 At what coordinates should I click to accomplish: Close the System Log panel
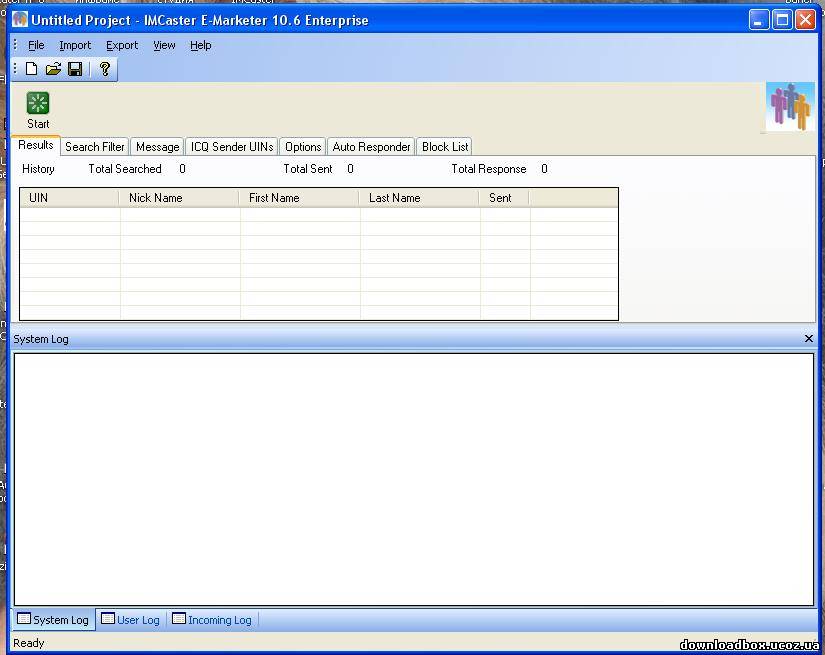point(809,339)
